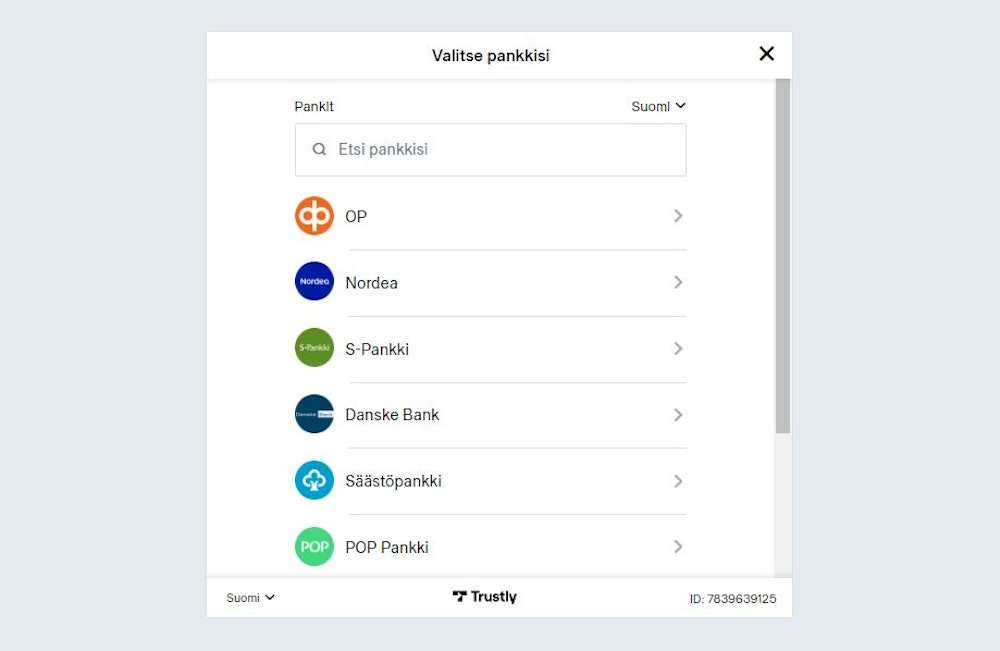
Task: Select S-Pankki from the bank list
Action: (377, 349)
